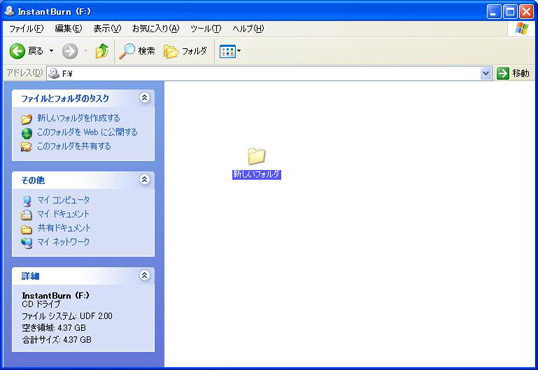Go up one folder level icon
The image size is (538, 370).
coord(102,51)
